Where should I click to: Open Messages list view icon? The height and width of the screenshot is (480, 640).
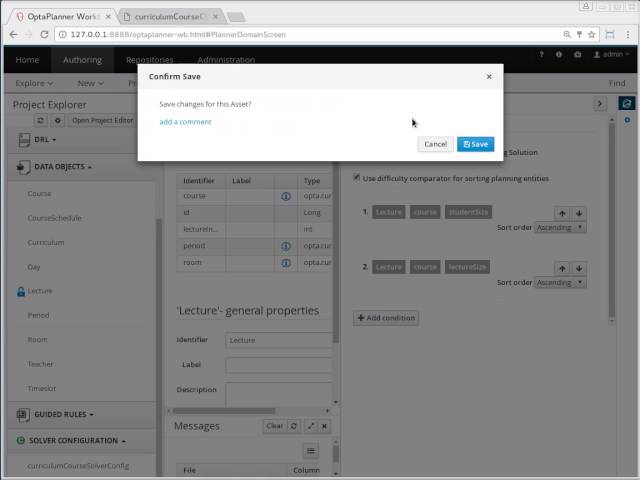(311, 451)
